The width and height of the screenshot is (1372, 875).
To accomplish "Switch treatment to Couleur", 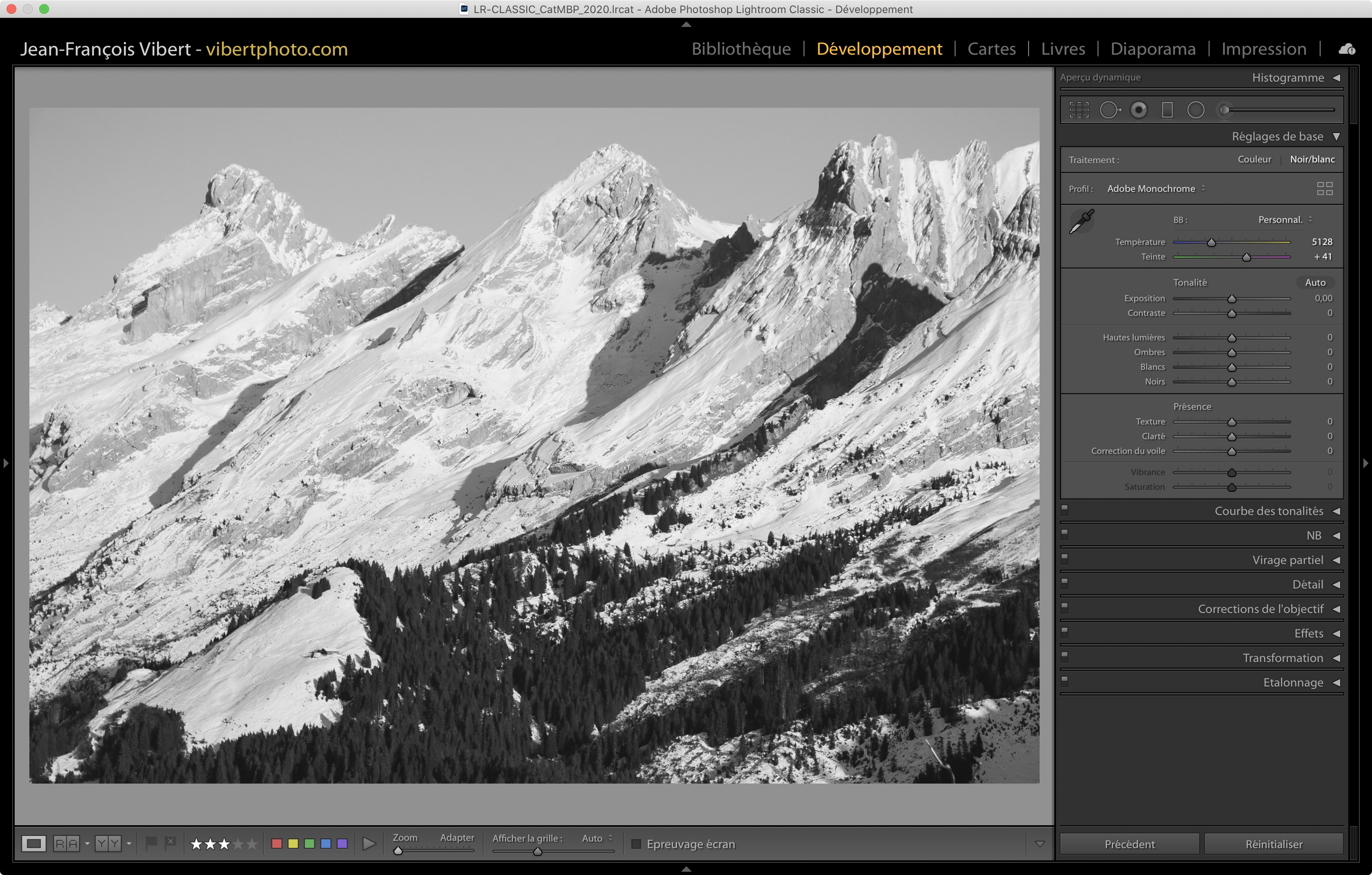I will tap(1254, 160).
